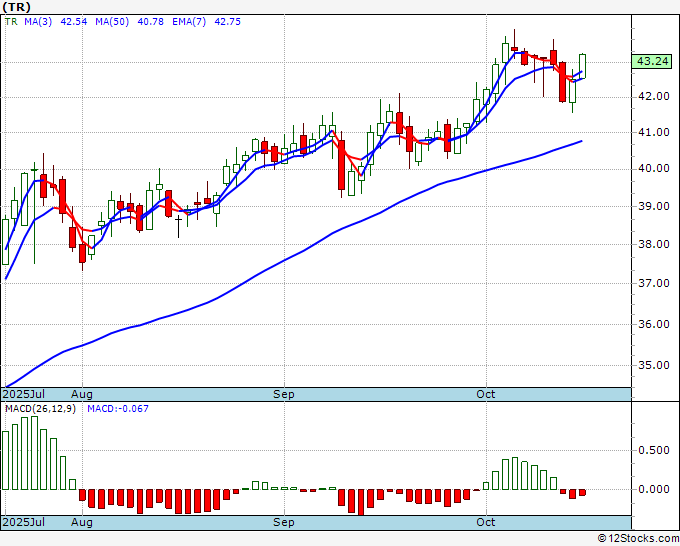Click the MACD:-0.067 value readout
The image size is (680, 546).
click(118, 409)
